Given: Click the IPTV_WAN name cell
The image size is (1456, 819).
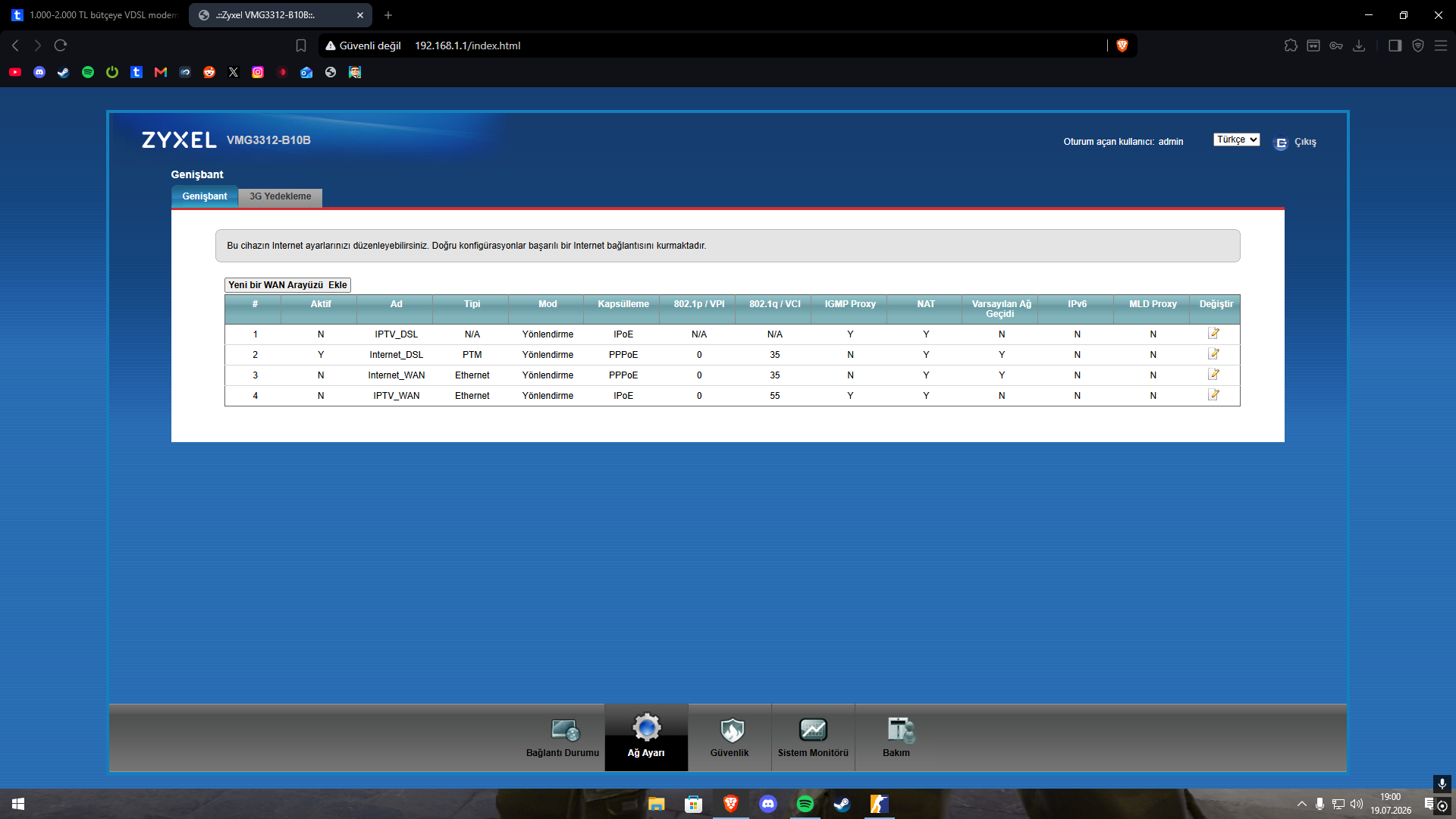Looking at the screenshot, I should coord(397,396).
